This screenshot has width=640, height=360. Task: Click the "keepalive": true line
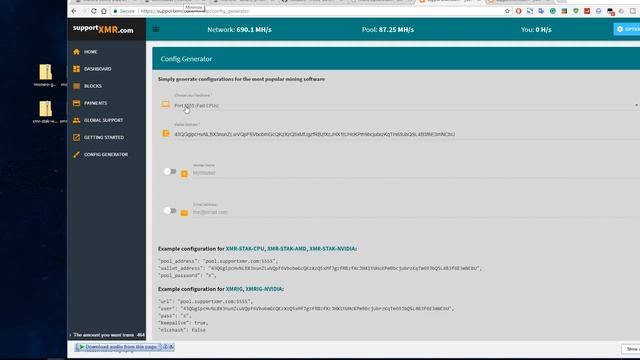click(183, 323)
